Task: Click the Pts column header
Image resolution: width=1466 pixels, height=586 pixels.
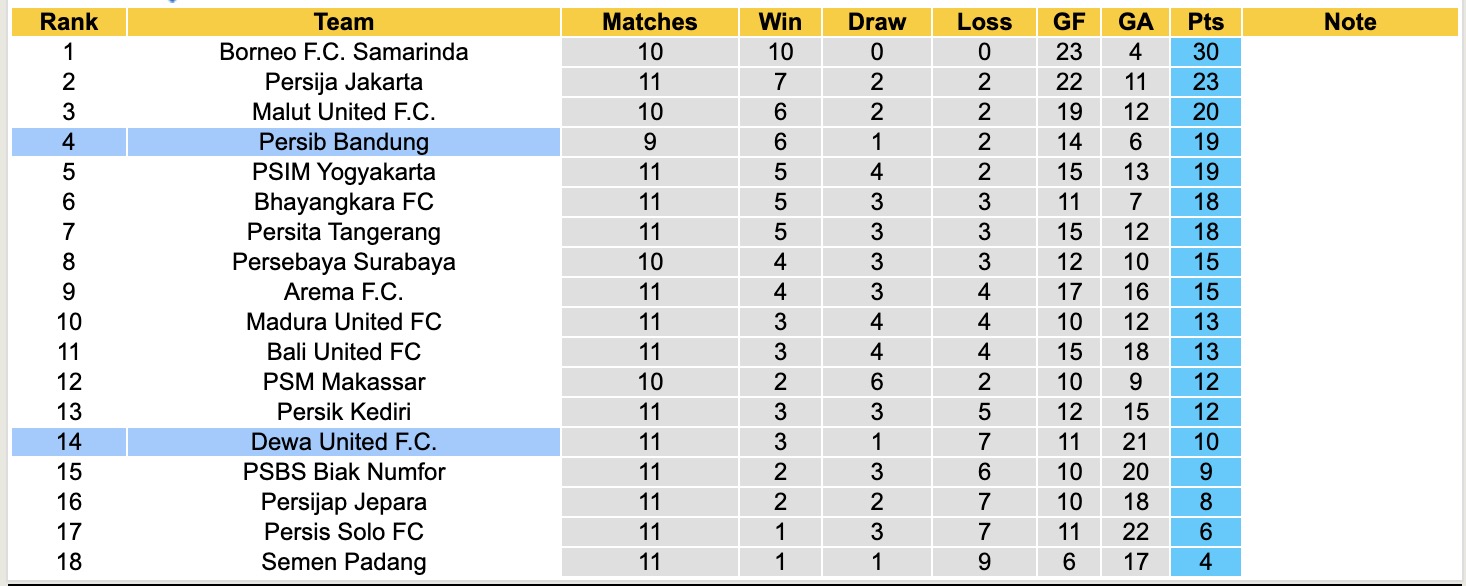Action: pyautogui.click(x=1206, y=22)
